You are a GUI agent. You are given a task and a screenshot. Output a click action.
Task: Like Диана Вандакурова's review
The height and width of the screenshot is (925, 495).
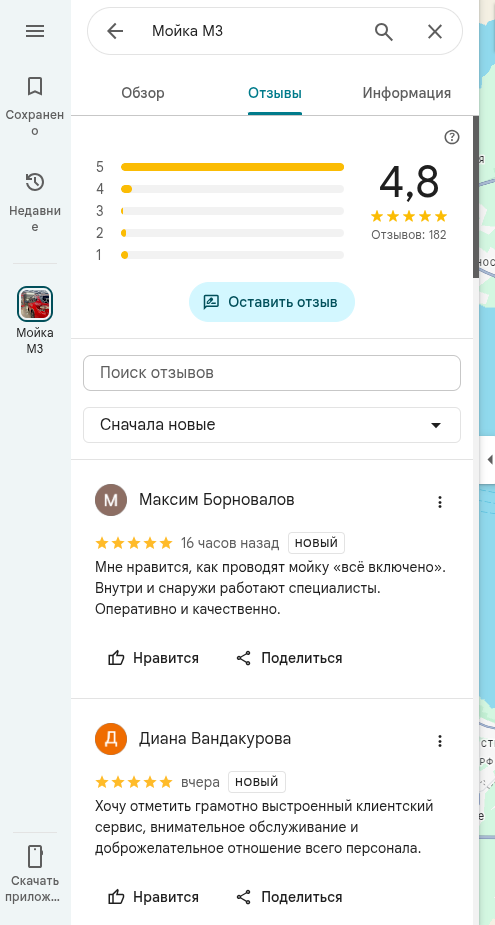pos(153,897)
